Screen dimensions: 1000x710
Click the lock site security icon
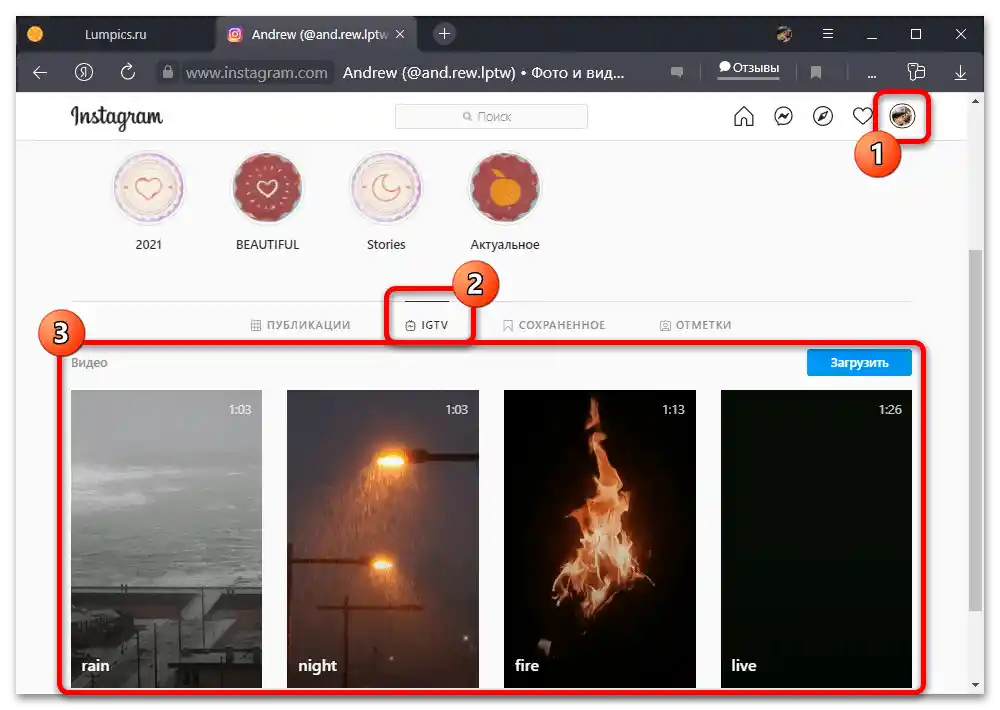pyautogui.click(x=168, y=72)
